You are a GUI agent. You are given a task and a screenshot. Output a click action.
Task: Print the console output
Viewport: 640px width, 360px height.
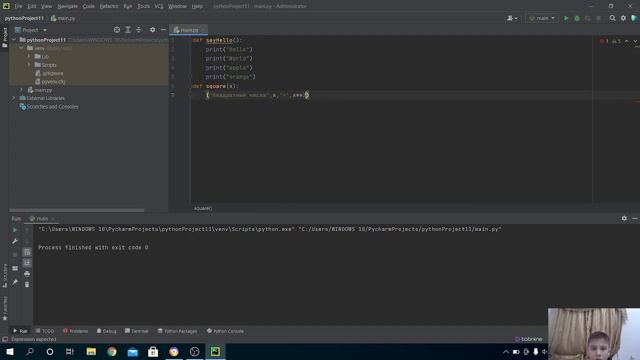click(27, 273)
